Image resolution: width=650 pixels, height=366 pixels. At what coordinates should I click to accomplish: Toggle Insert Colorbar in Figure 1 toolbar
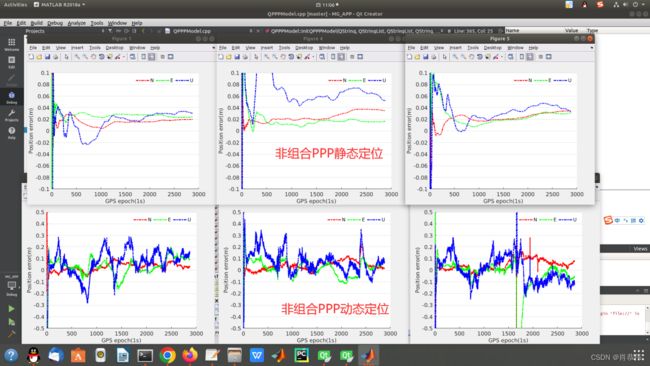[143, 57]
